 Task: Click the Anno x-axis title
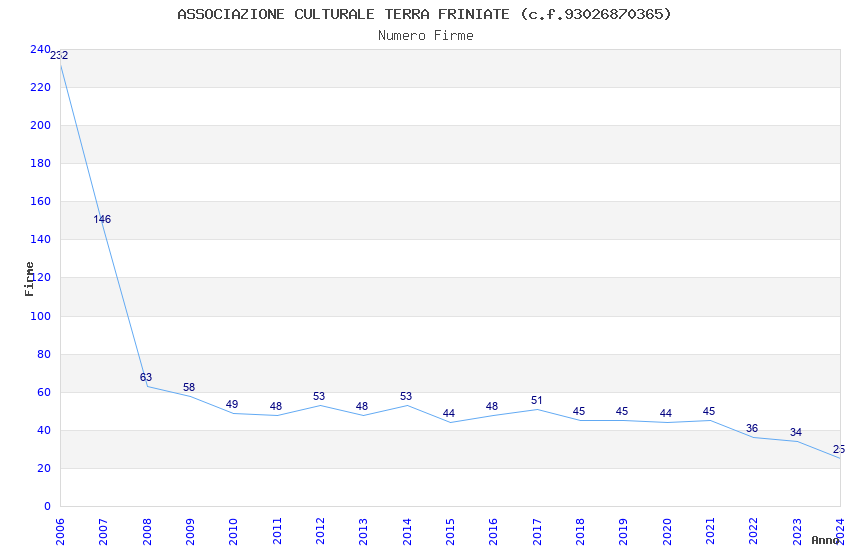point(825,540)
